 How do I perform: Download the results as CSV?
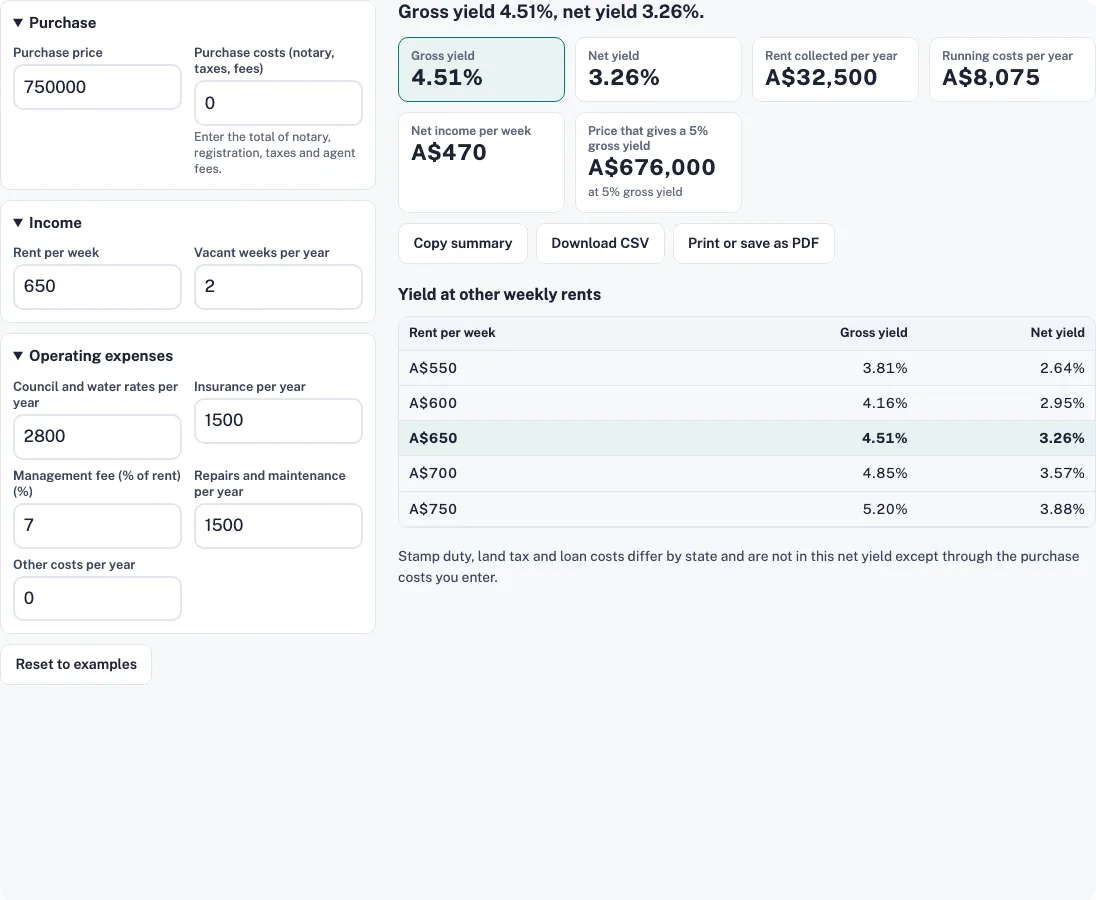pos(600,243)
